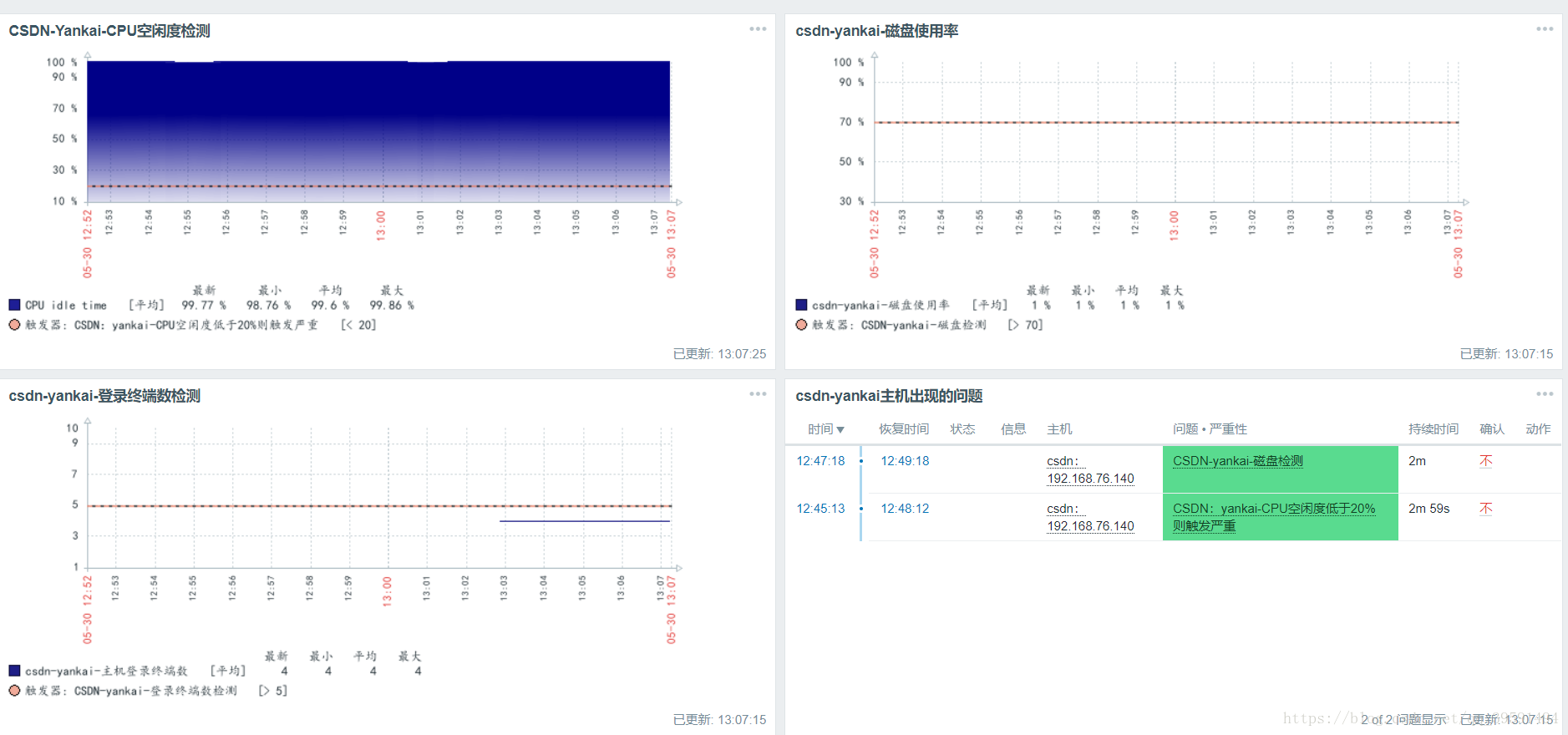Click the 信息 column header
Screen dimensions: 1568x735
[x=1013, y=429]
